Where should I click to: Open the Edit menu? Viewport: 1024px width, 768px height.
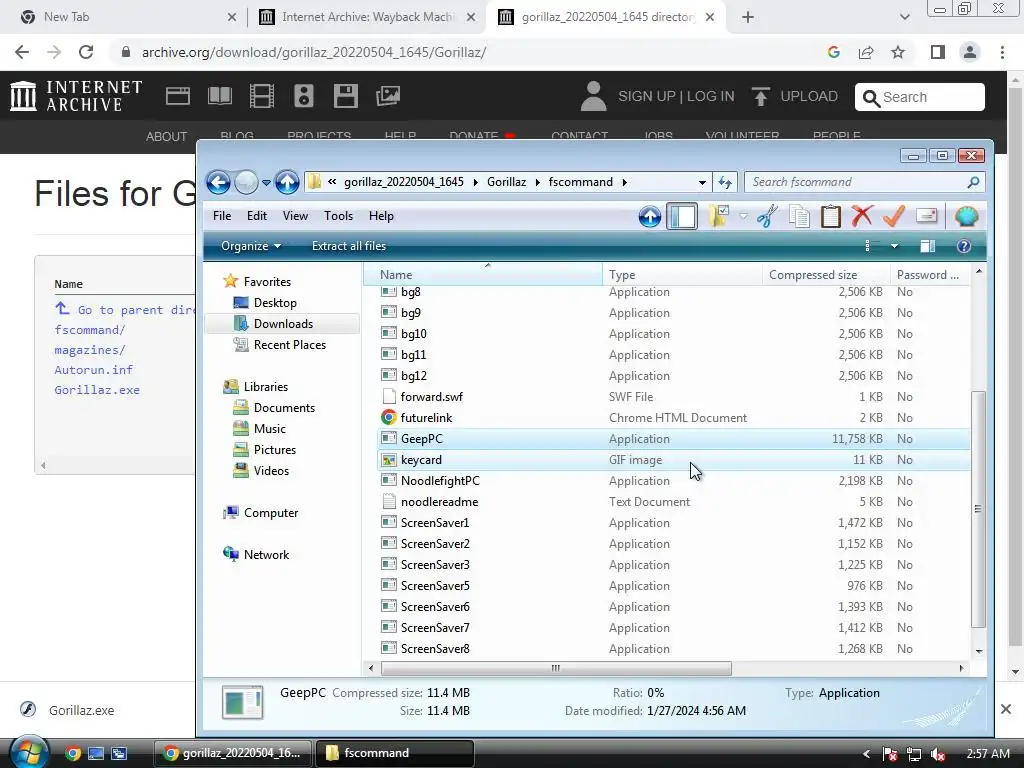pyautogui.click(x=257, y=216)
